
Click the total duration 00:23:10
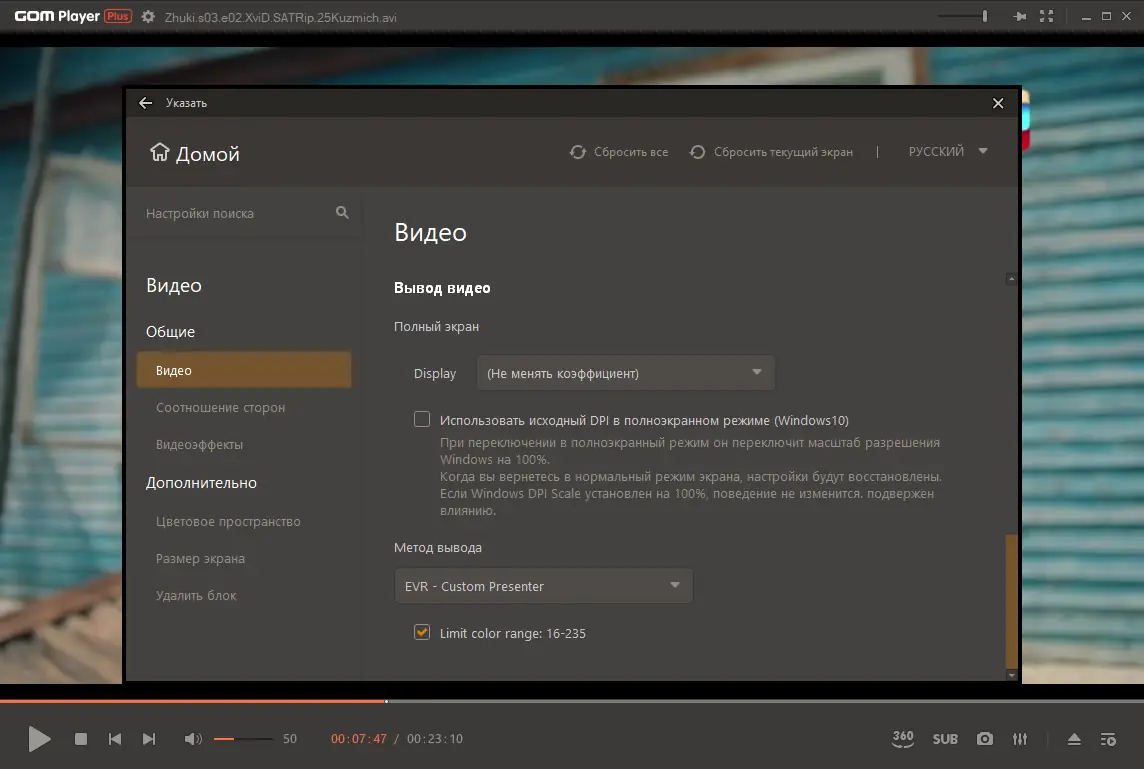tap(435, 739)
